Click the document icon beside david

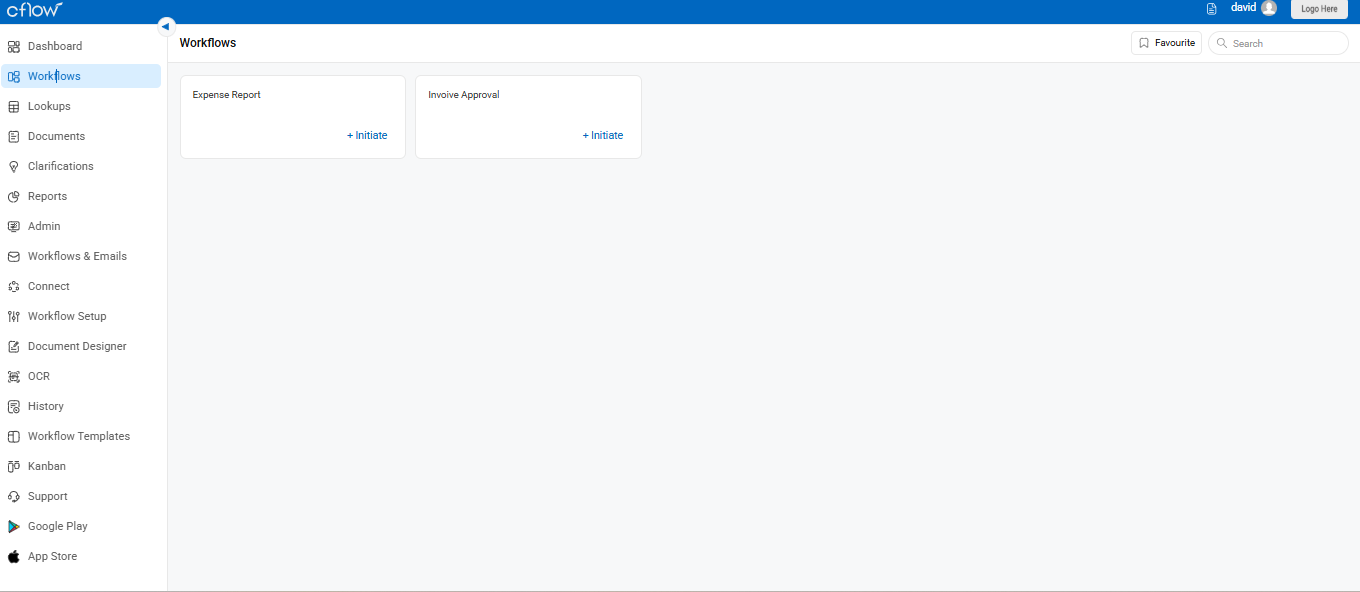[1212, 9]
